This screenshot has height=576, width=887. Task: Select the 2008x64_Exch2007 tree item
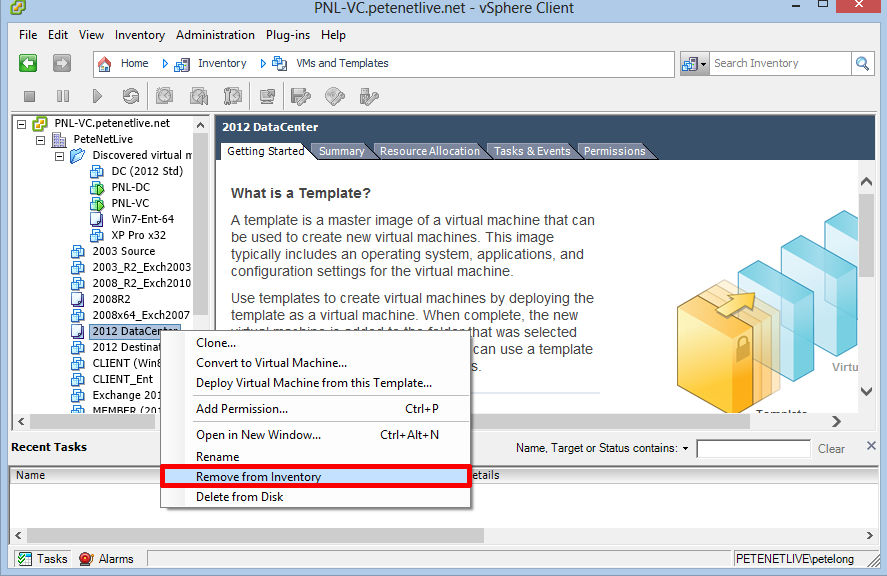pos(141,315)
